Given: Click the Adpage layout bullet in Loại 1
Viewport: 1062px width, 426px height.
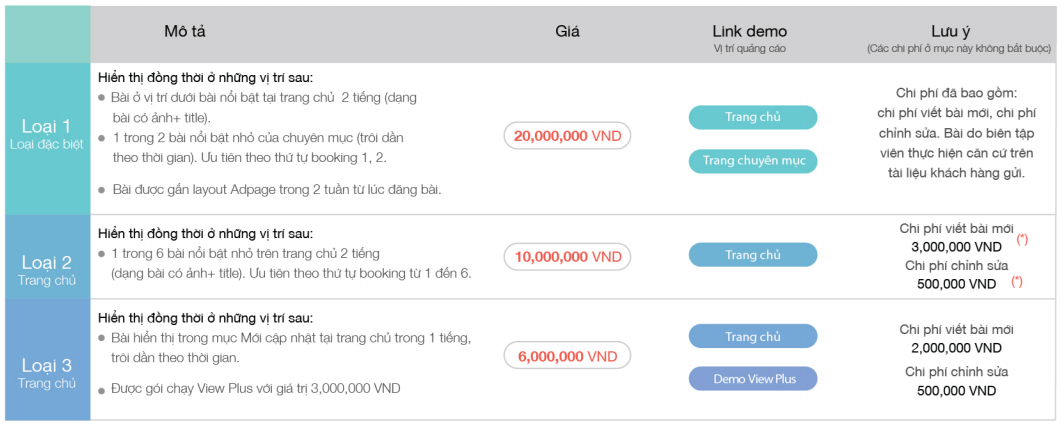Looking at the screenshot, I should click(270, 189).
